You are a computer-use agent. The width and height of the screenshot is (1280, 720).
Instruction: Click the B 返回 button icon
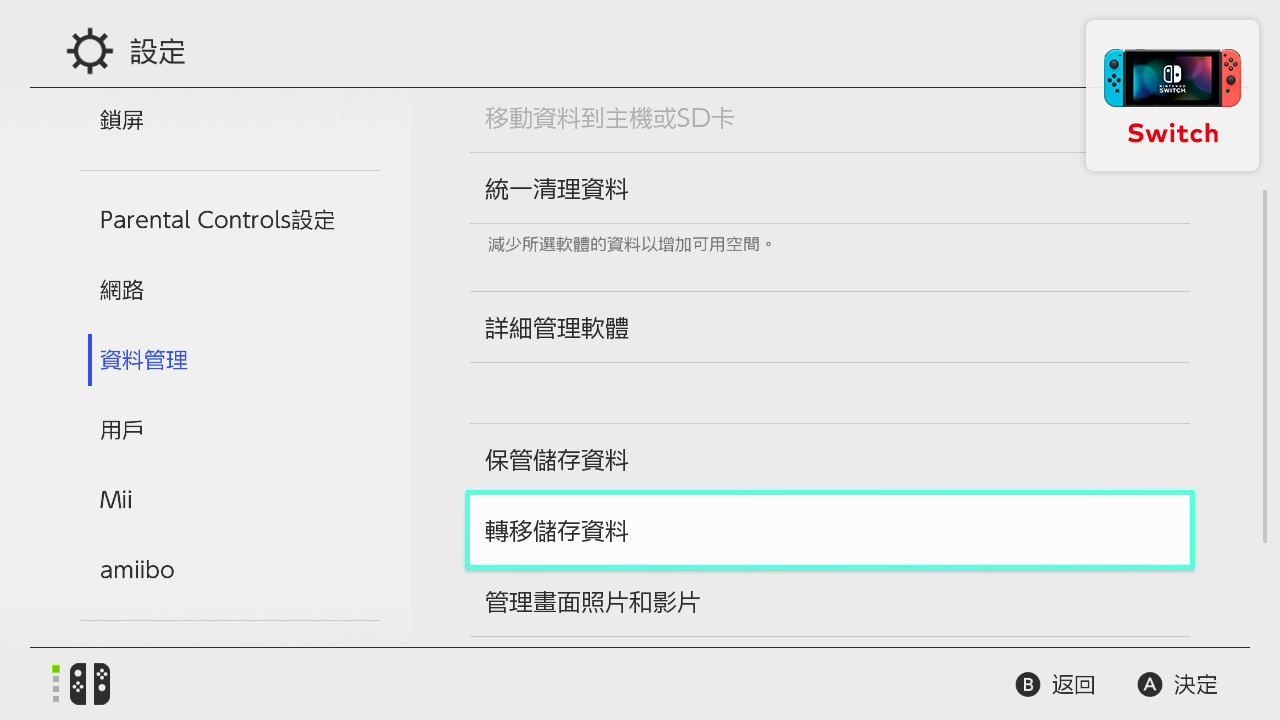[x=1028, y=685]
